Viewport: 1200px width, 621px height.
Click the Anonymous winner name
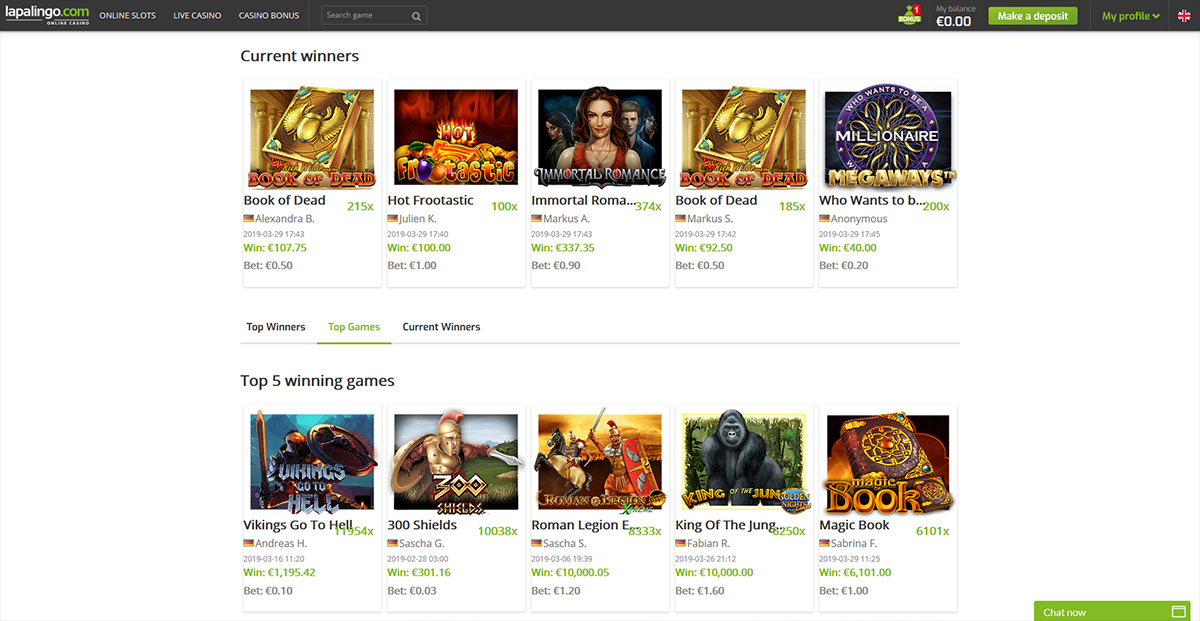point(859,219)
